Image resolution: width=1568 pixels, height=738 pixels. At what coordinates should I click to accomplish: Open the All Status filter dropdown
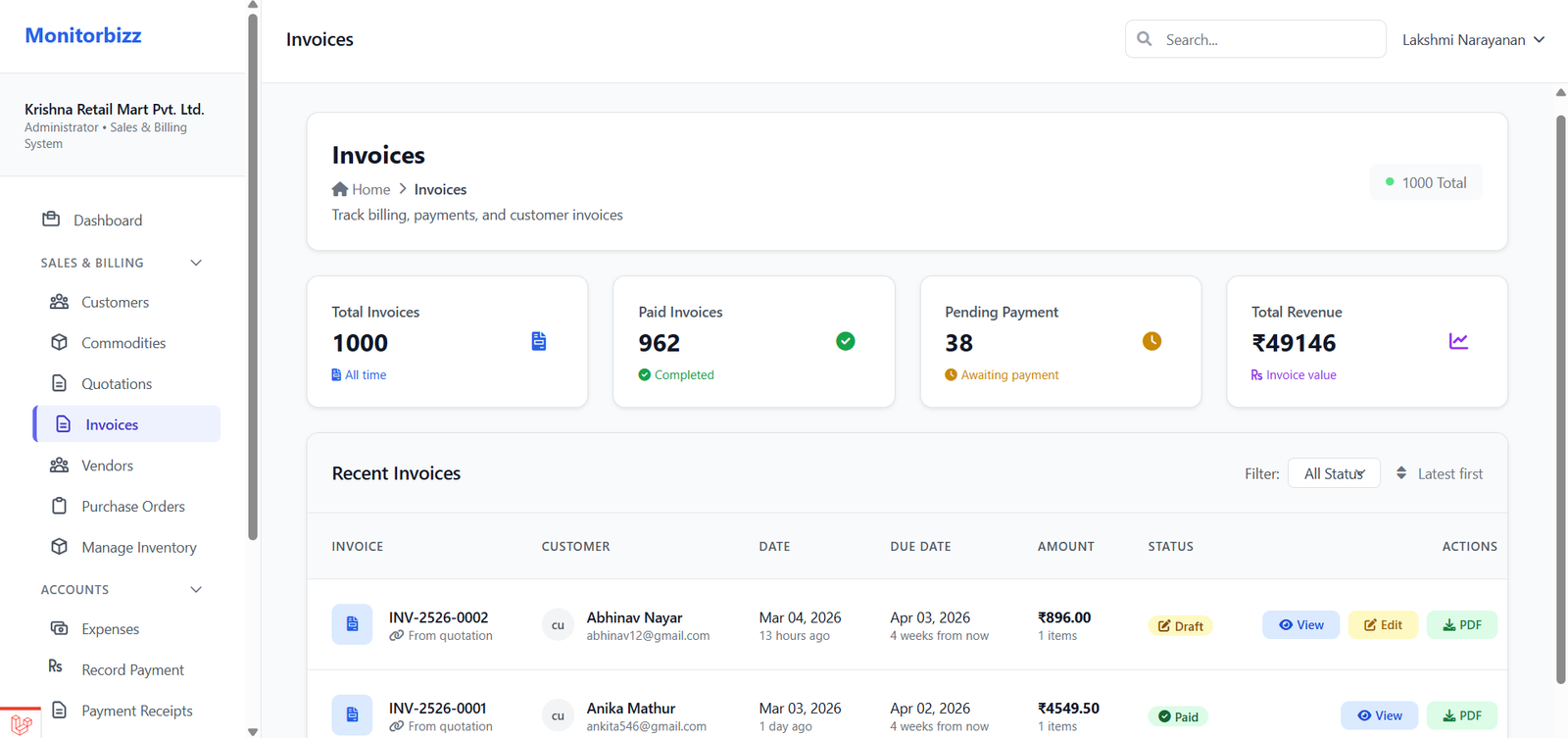click(x=1334, y=473)
